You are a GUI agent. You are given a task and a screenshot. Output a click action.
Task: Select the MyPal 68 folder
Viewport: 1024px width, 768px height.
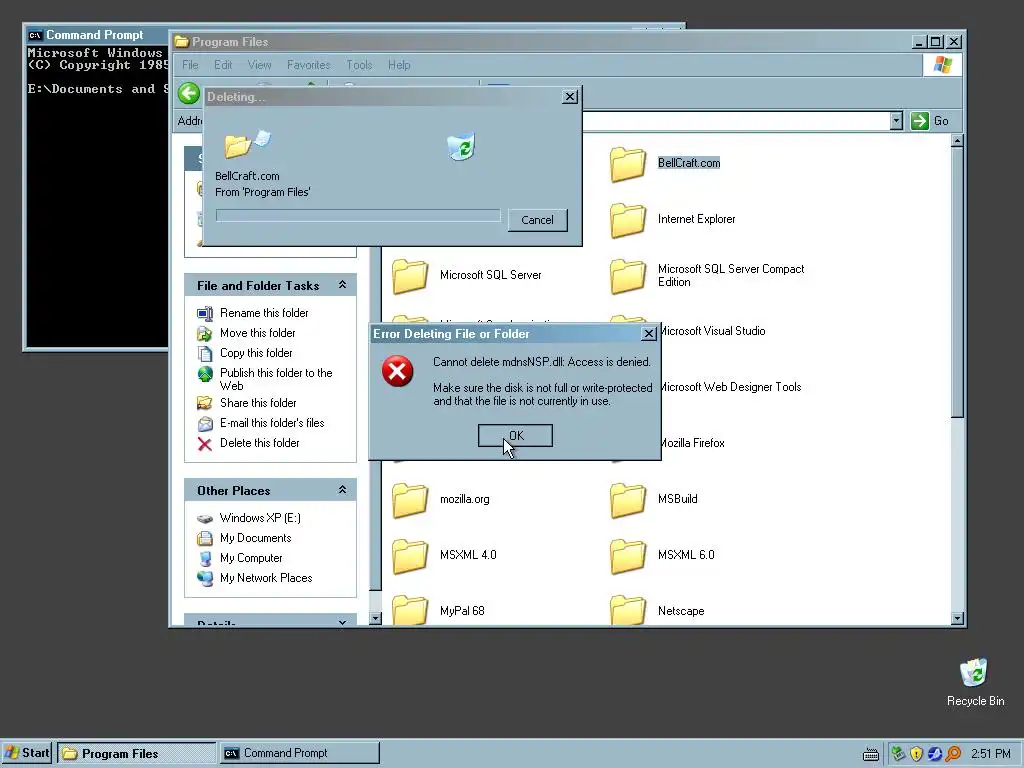tap(438, 611)
